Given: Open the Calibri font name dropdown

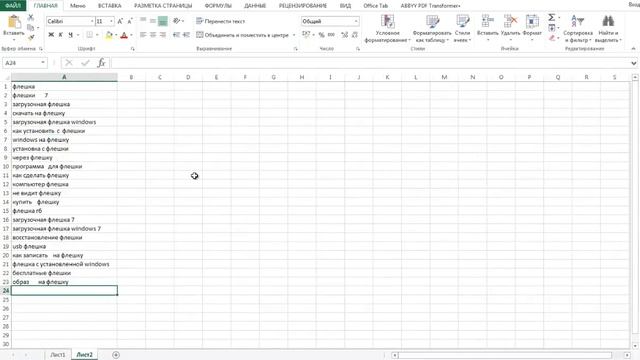Looking at the screenshot, I should [92, 21].
